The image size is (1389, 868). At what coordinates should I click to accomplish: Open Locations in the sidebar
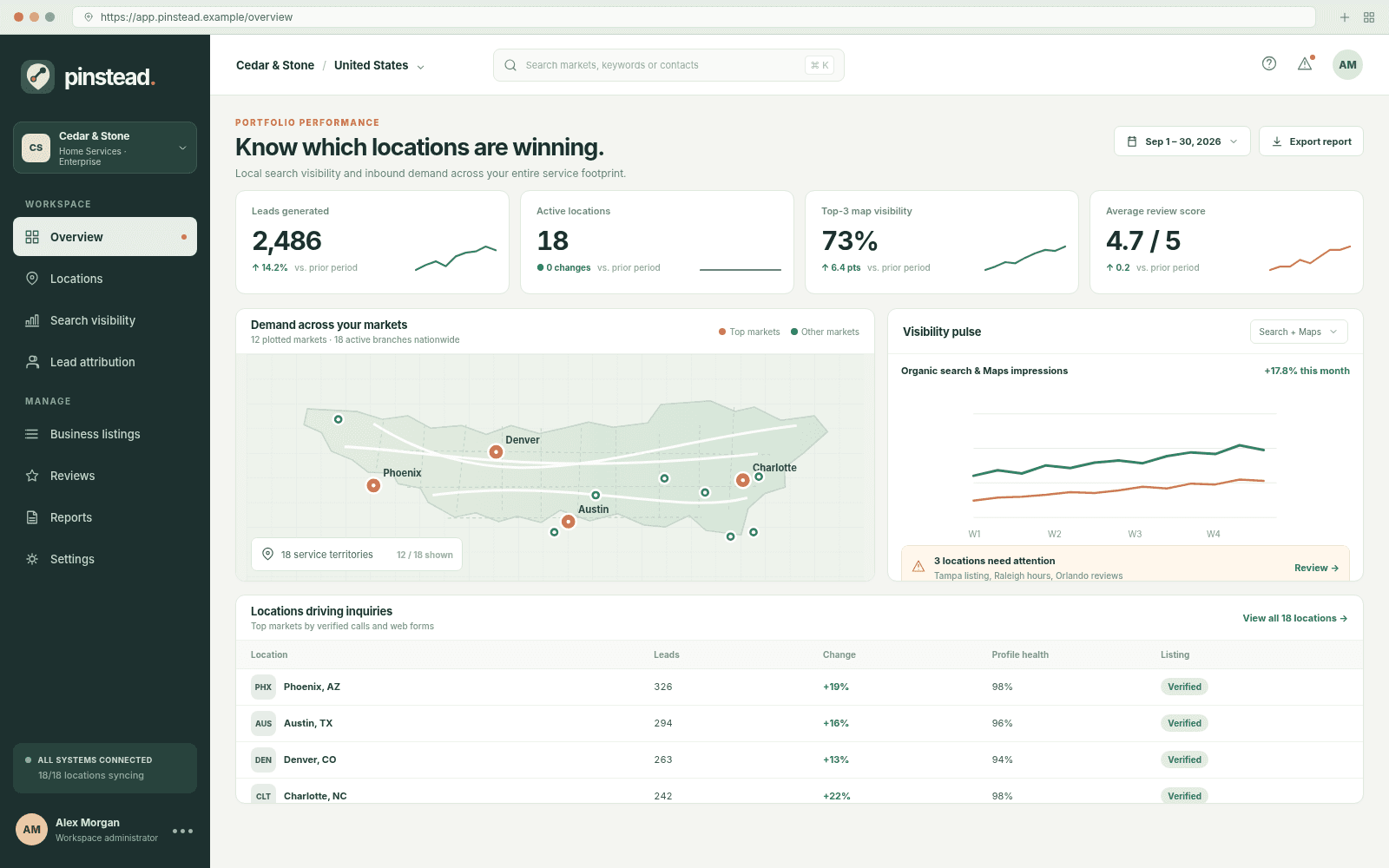pyautogui.click(x=105, y=279)
